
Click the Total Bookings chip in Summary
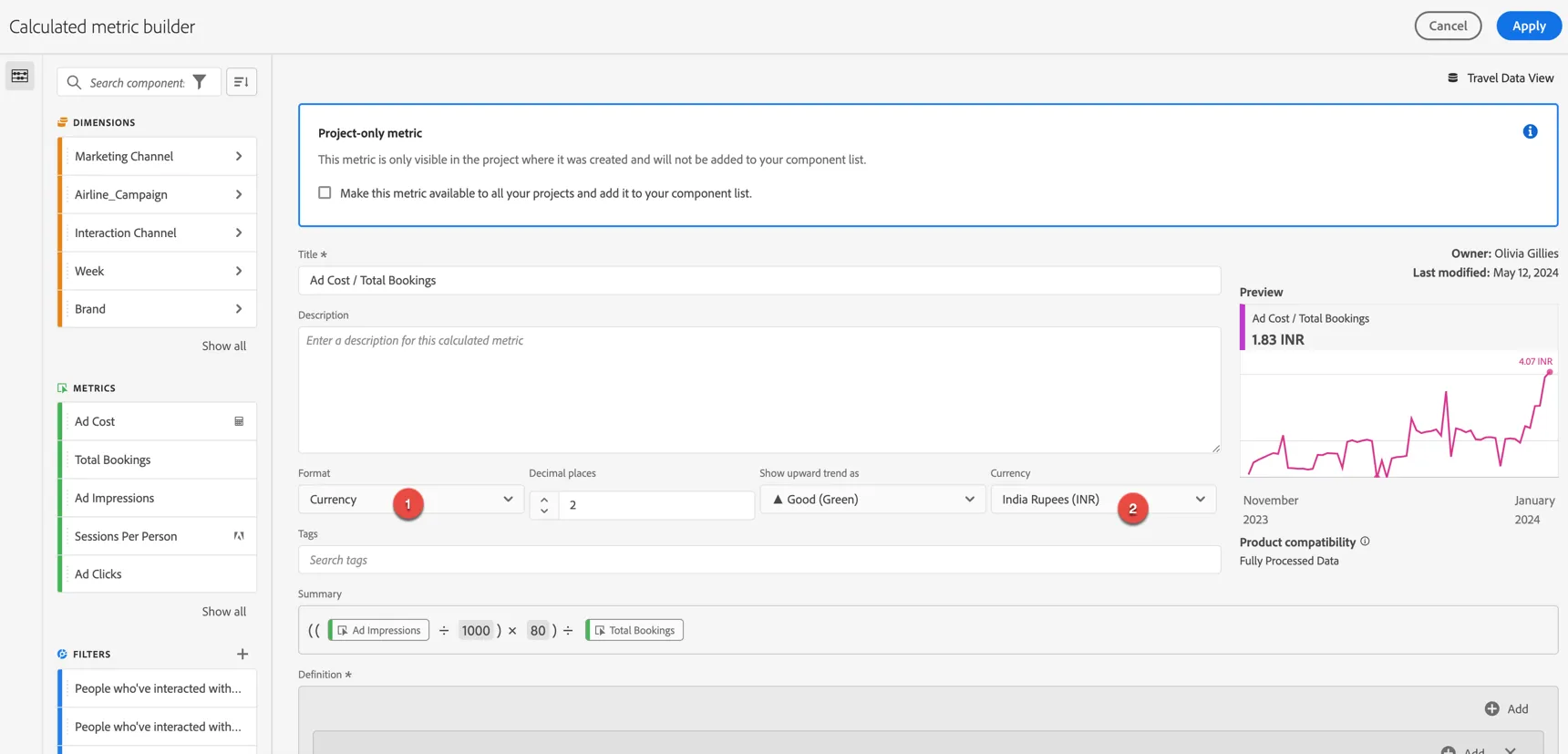(x=634, y=630)
